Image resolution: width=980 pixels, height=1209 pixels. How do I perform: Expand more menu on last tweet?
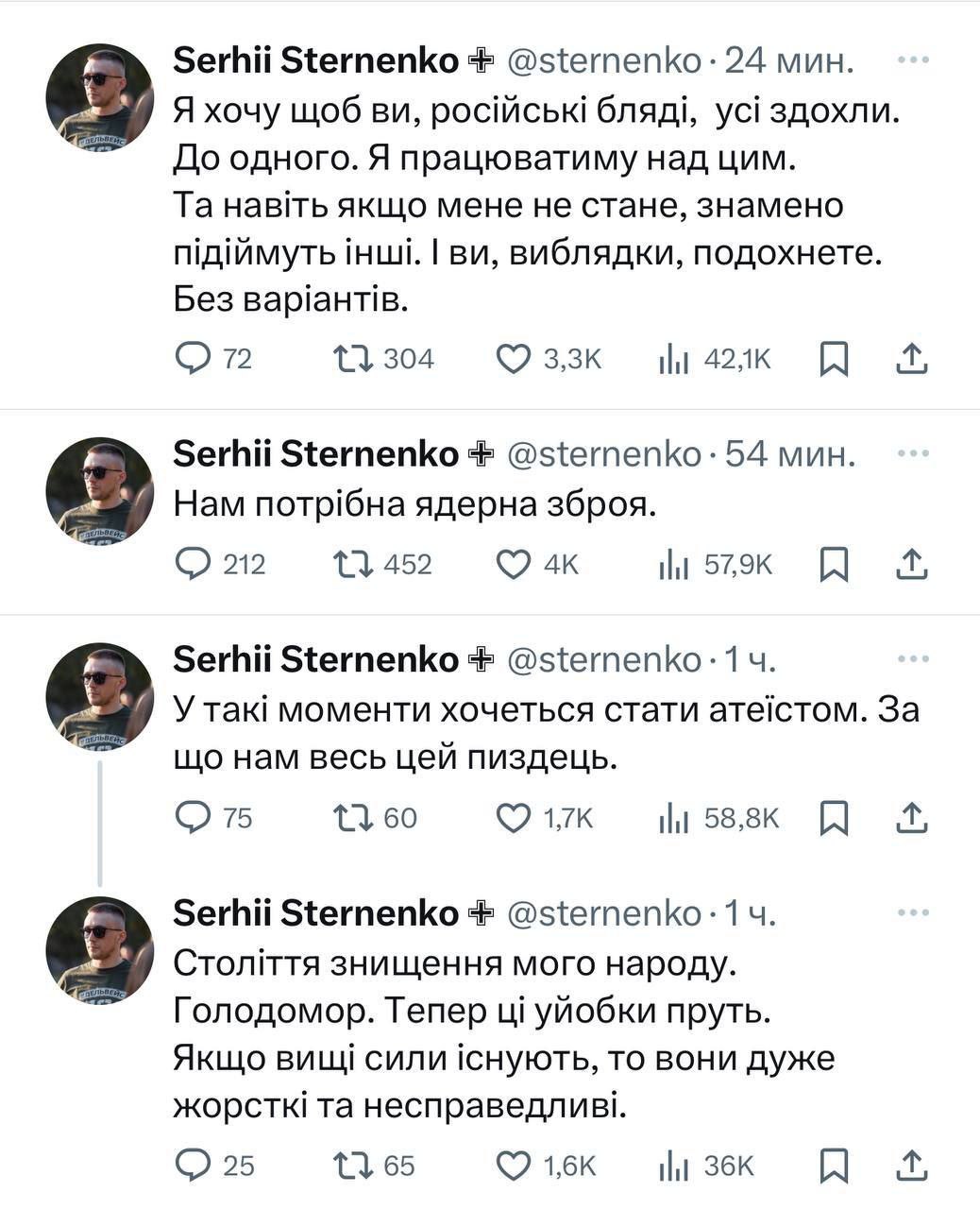[x=913, y=912]
